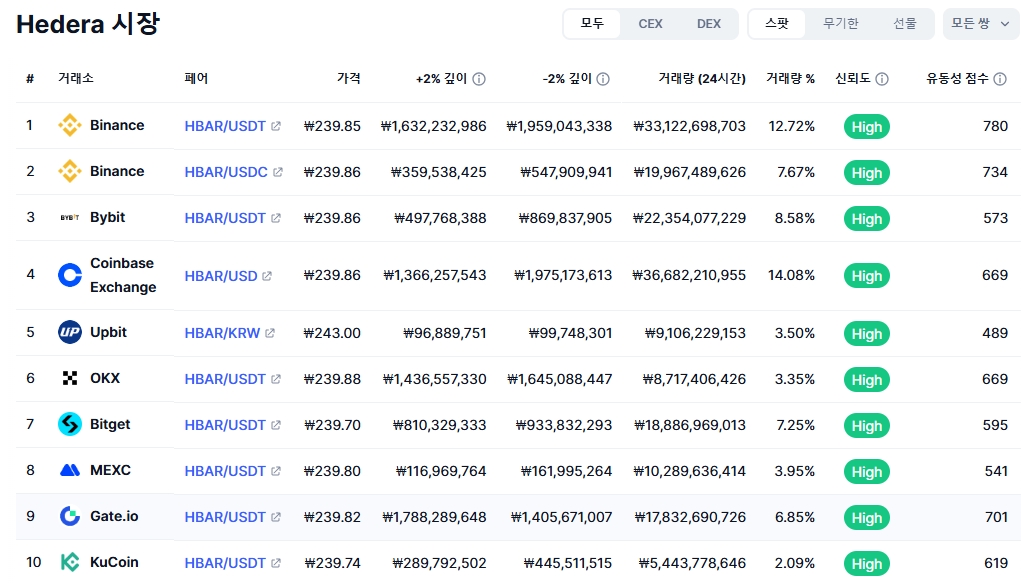Click the OKX exchange logo
The image size is (1021, 583).
click(70, 378)
